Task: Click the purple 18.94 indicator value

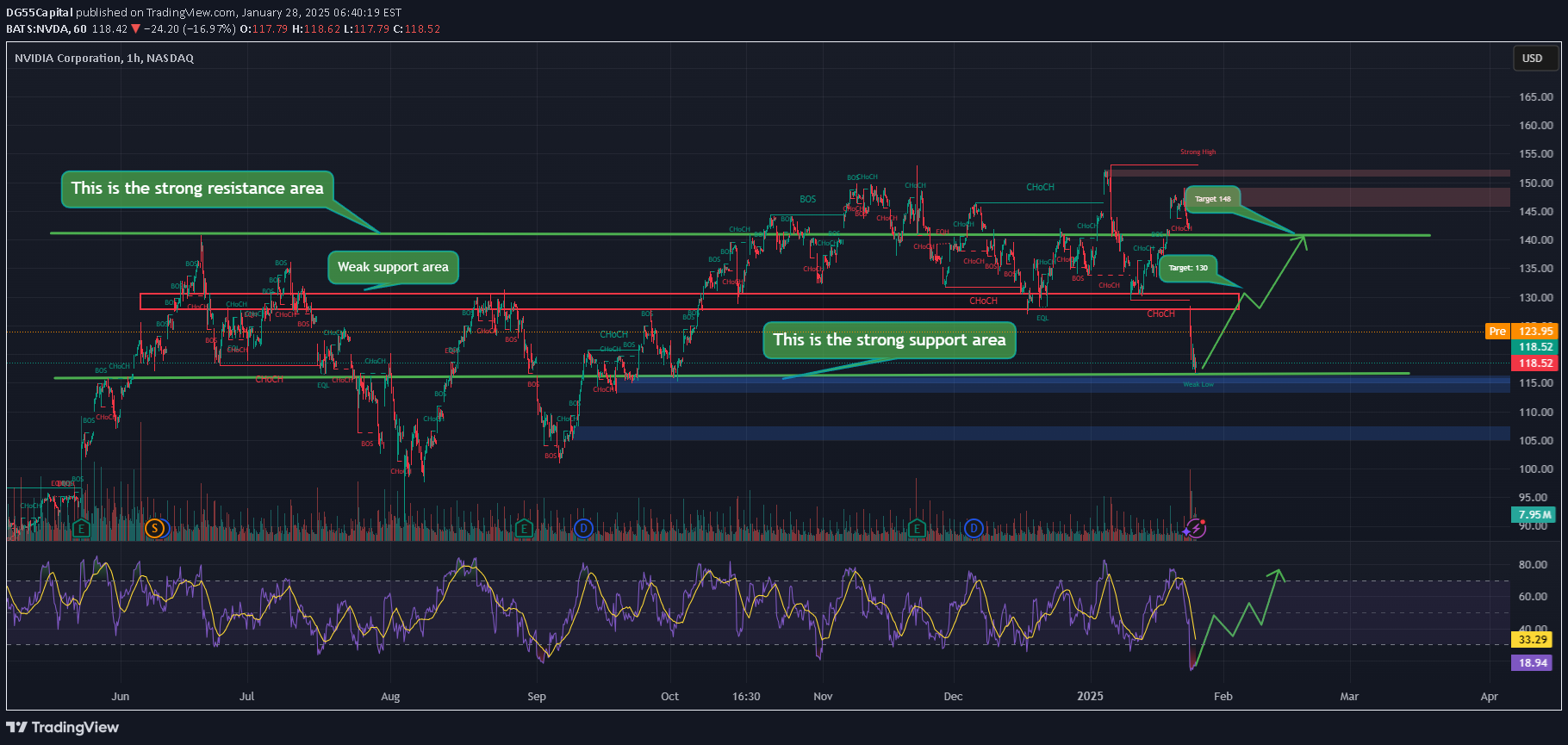Action: click(1534, 662)
